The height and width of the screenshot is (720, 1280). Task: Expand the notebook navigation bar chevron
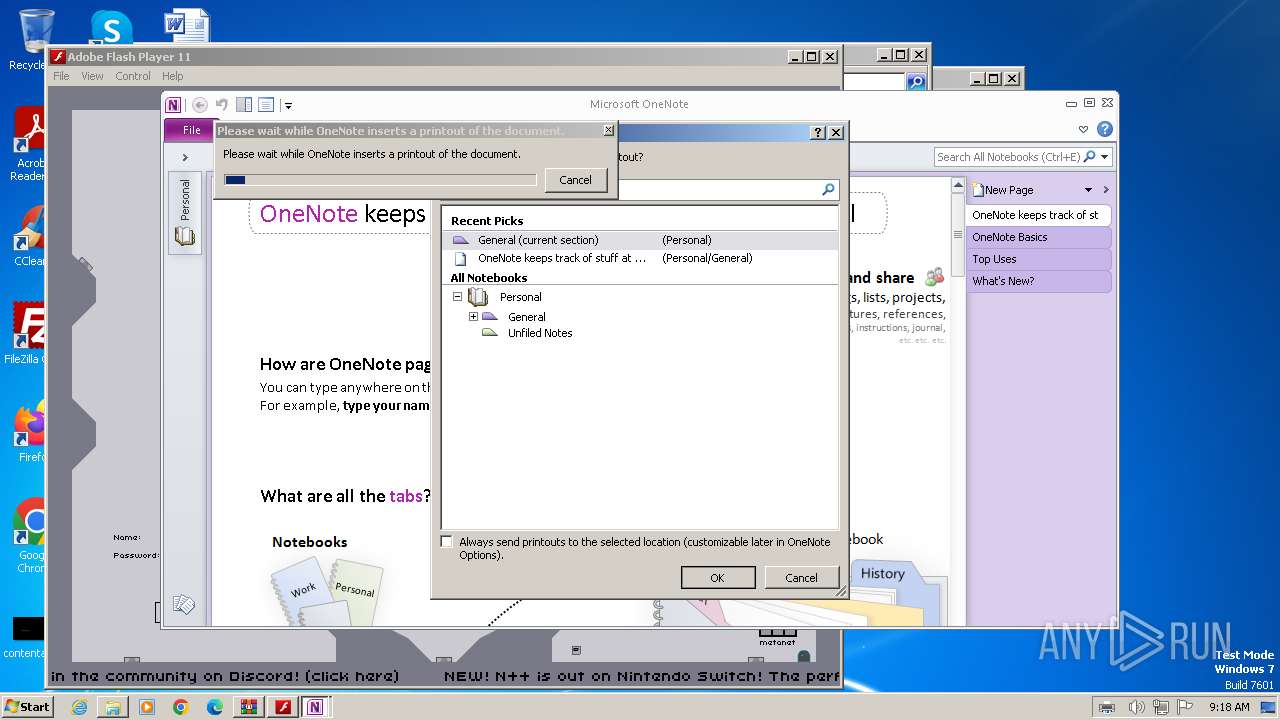[x=185, y=157]
